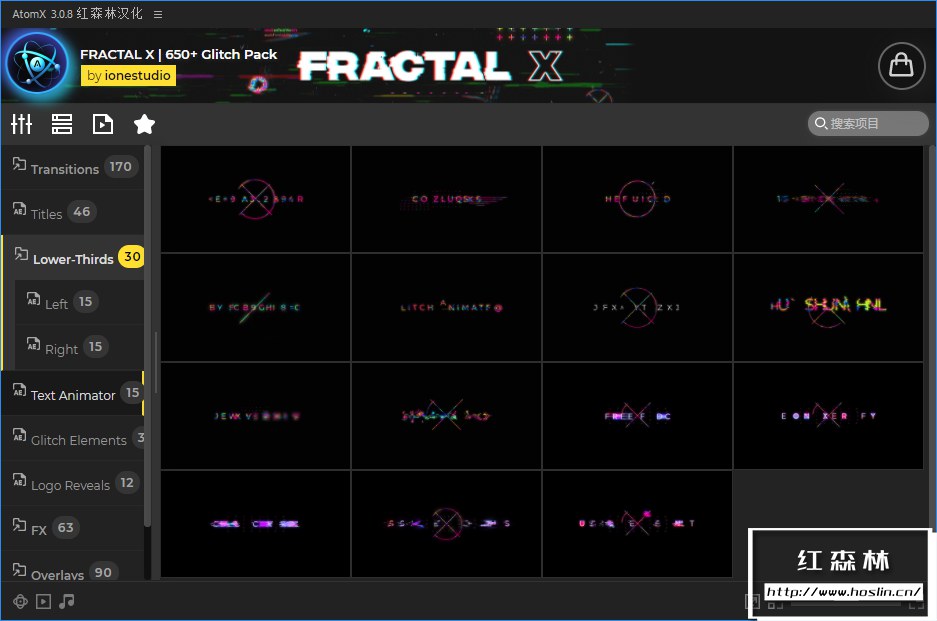This screenshot has width=937, height=621.
Task: Switch to the stacked list view icon
Action: tap(62, 124)
